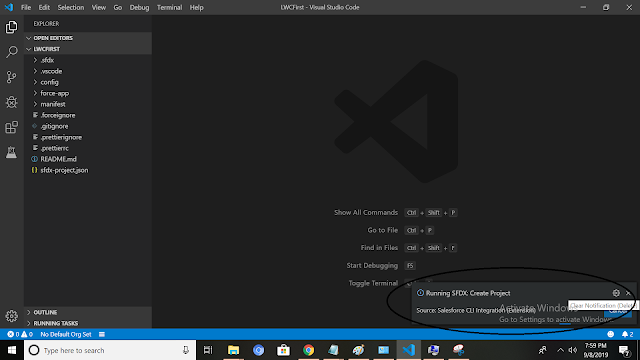The image size is (640, 360).
Task: Expand the config folder
Action: tap(88, 82)
